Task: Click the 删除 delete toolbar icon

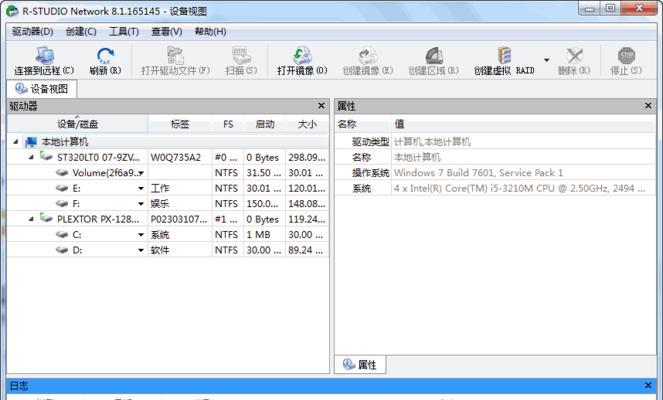Action: tap(575, 55)
